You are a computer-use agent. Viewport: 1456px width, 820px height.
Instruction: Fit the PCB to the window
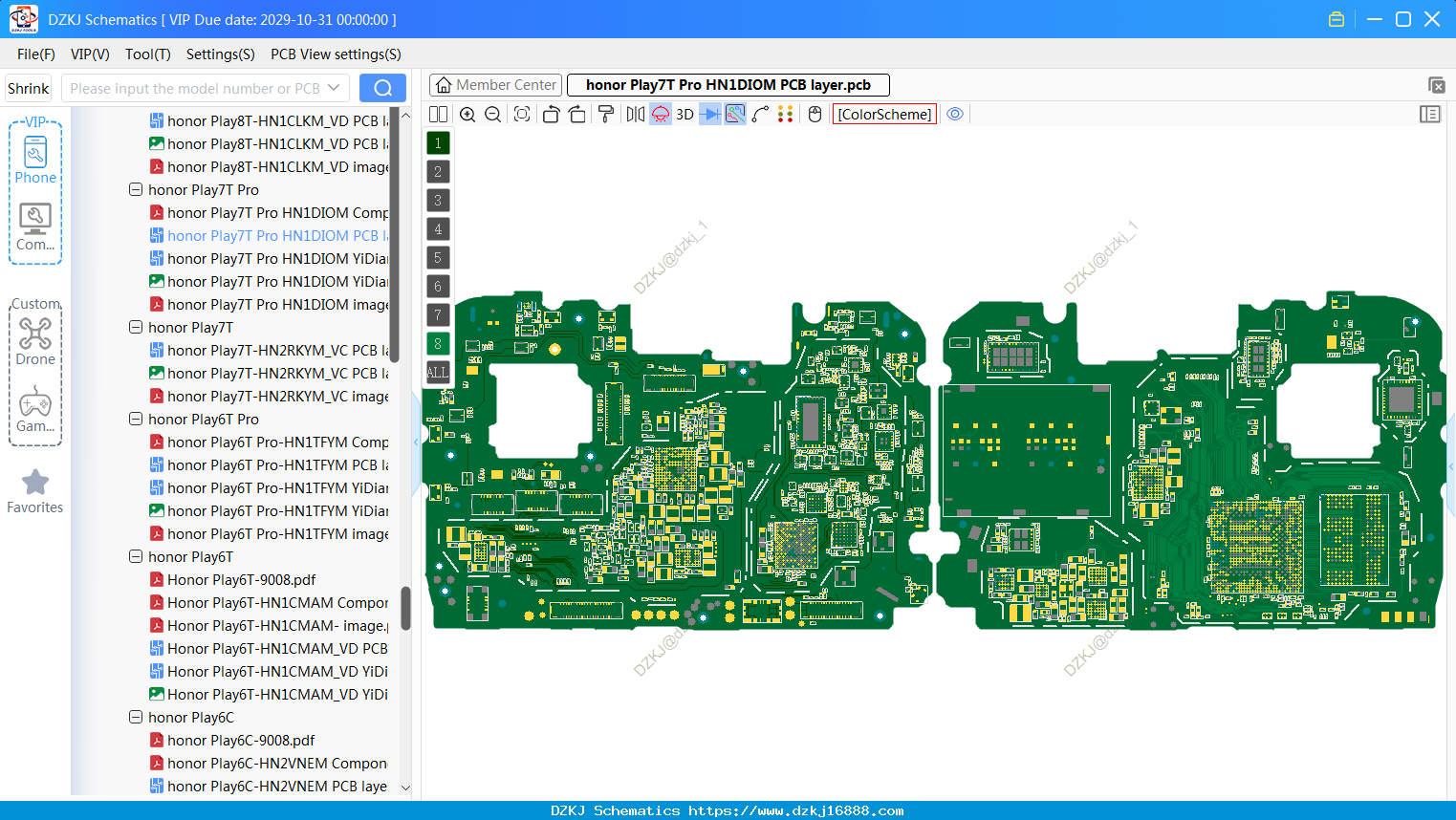pos(522,115)
